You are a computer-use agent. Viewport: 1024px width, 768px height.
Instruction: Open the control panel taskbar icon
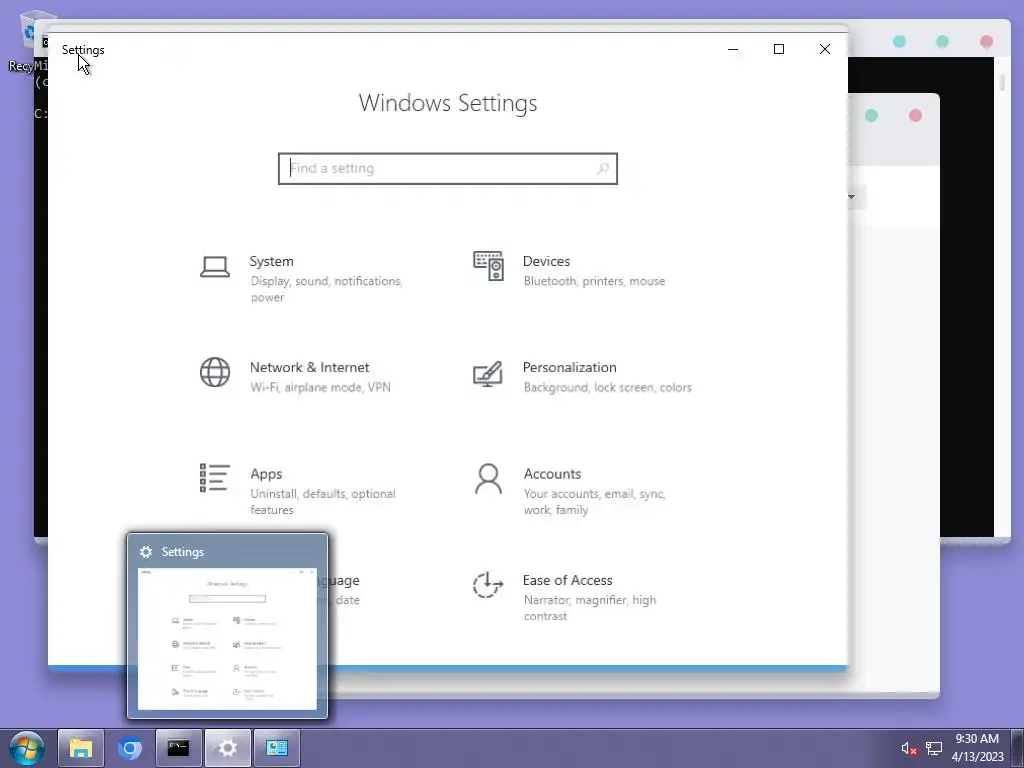coord(276,748)
